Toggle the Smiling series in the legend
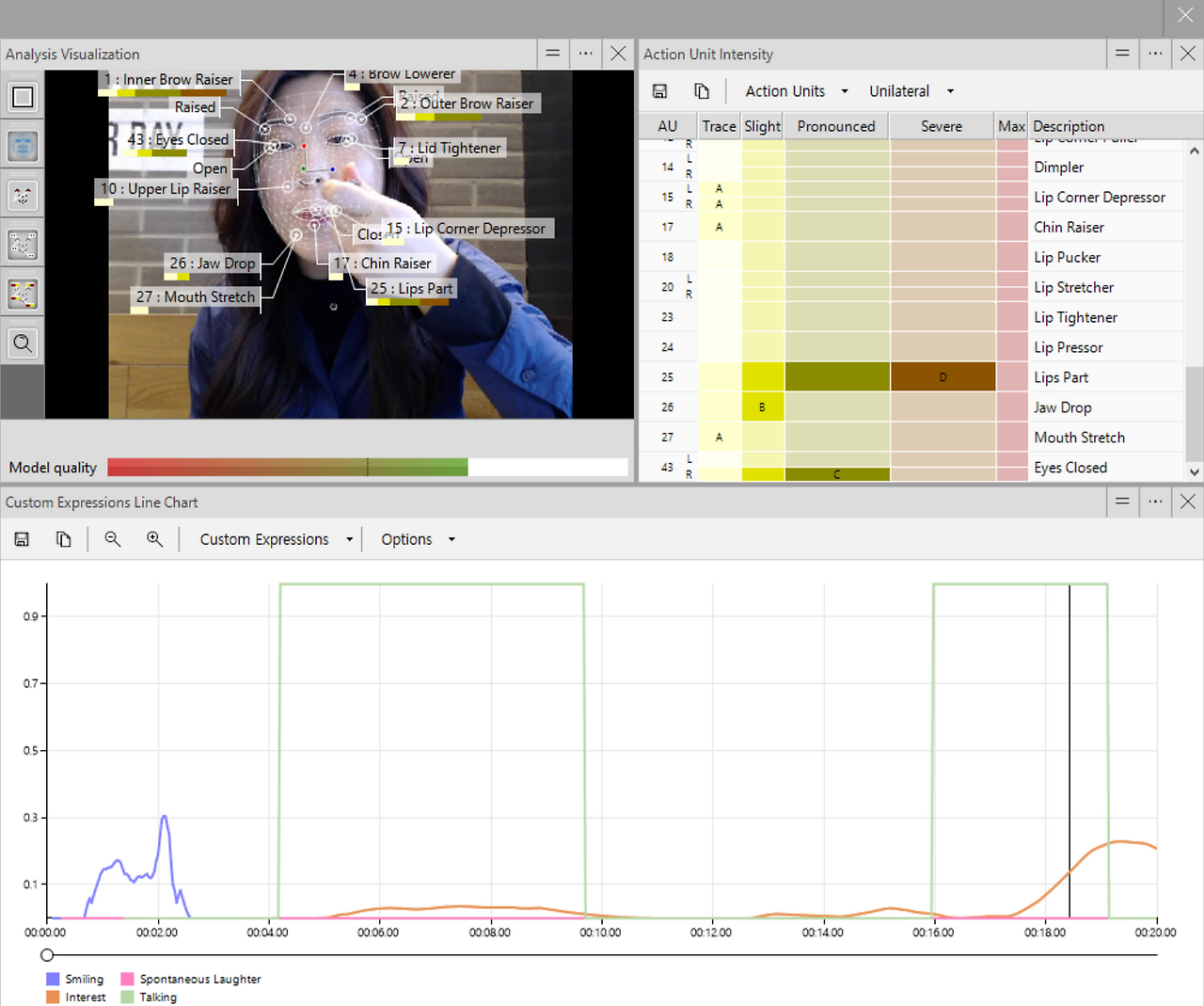1204x1006 pixels. (75, 979)
